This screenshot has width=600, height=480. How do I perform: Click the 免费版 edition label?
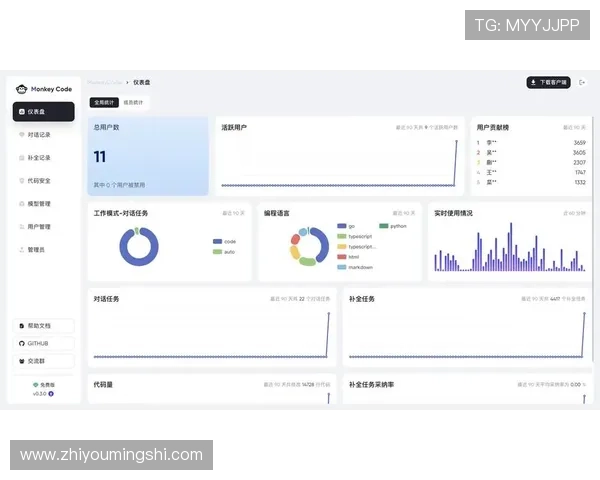[x=47, y=385]
